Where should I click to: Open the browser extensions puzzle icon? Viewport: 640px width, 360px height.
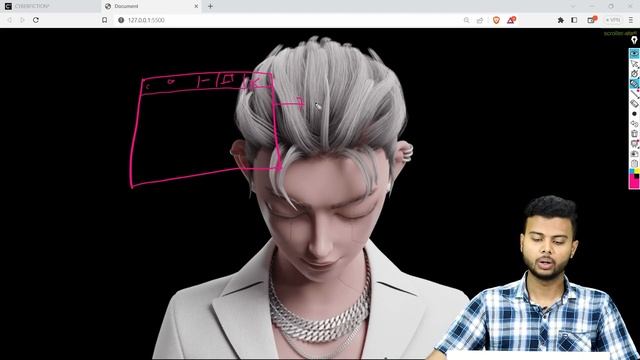(560, 20)
